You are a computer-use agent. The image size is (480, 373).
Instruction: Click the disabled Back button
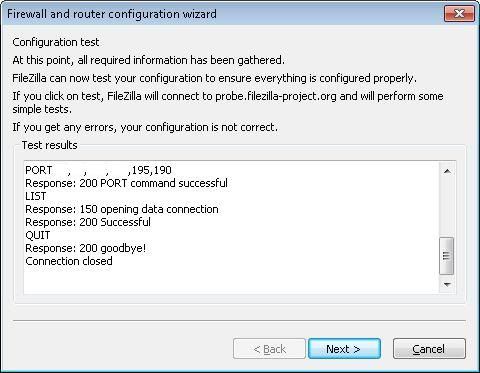pos(269,349)
